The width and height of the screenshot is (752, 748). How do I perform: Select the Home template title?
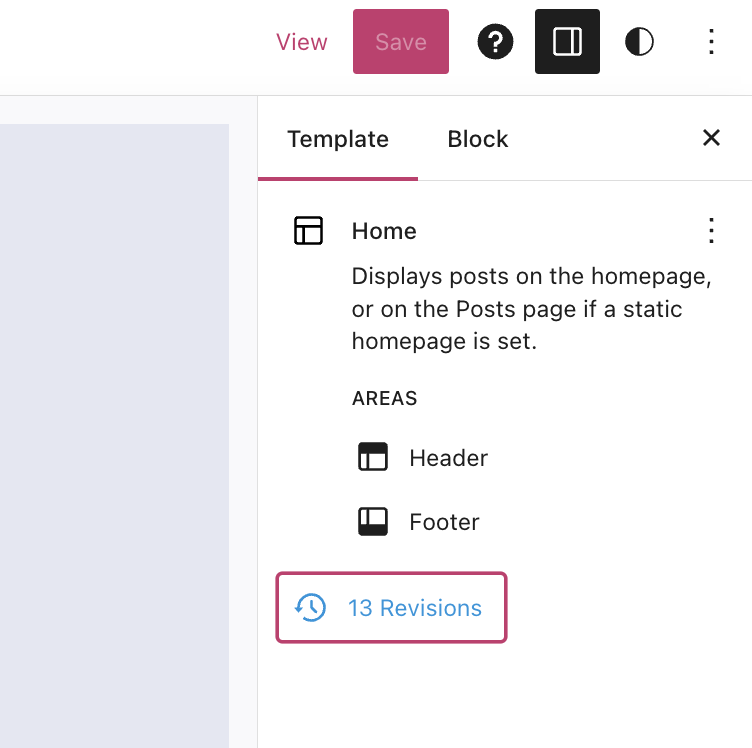384,231
